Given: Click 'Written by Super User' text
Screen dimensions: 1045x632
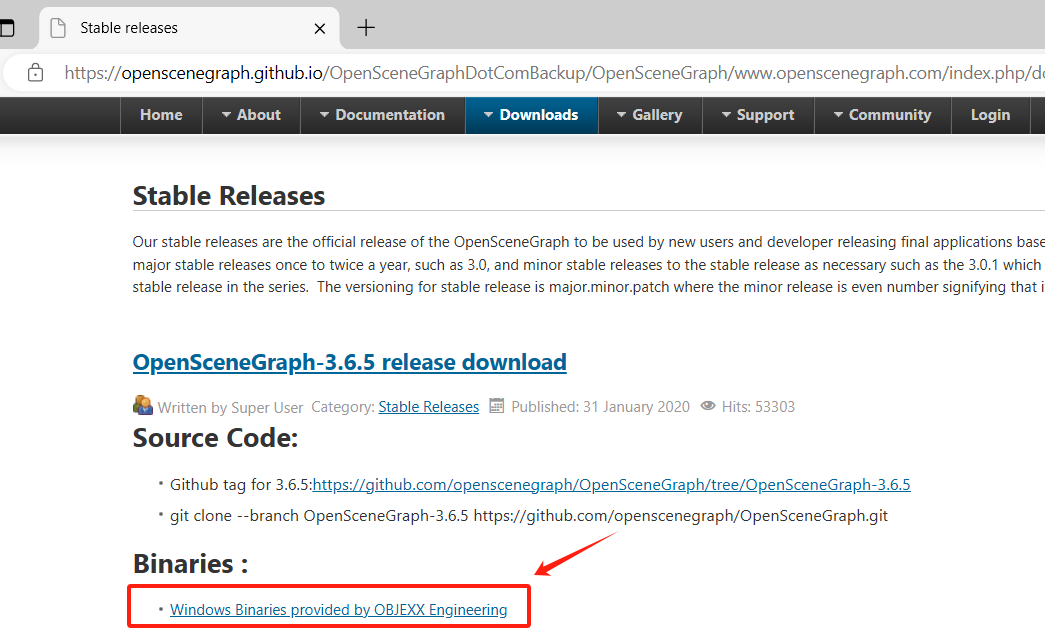Looking at the screenshot, I should click(x=230, y=407).
